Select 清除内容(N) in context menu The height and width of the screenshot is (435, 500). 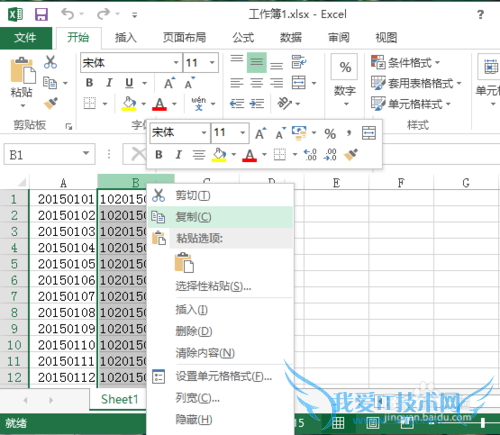(221, 353)
